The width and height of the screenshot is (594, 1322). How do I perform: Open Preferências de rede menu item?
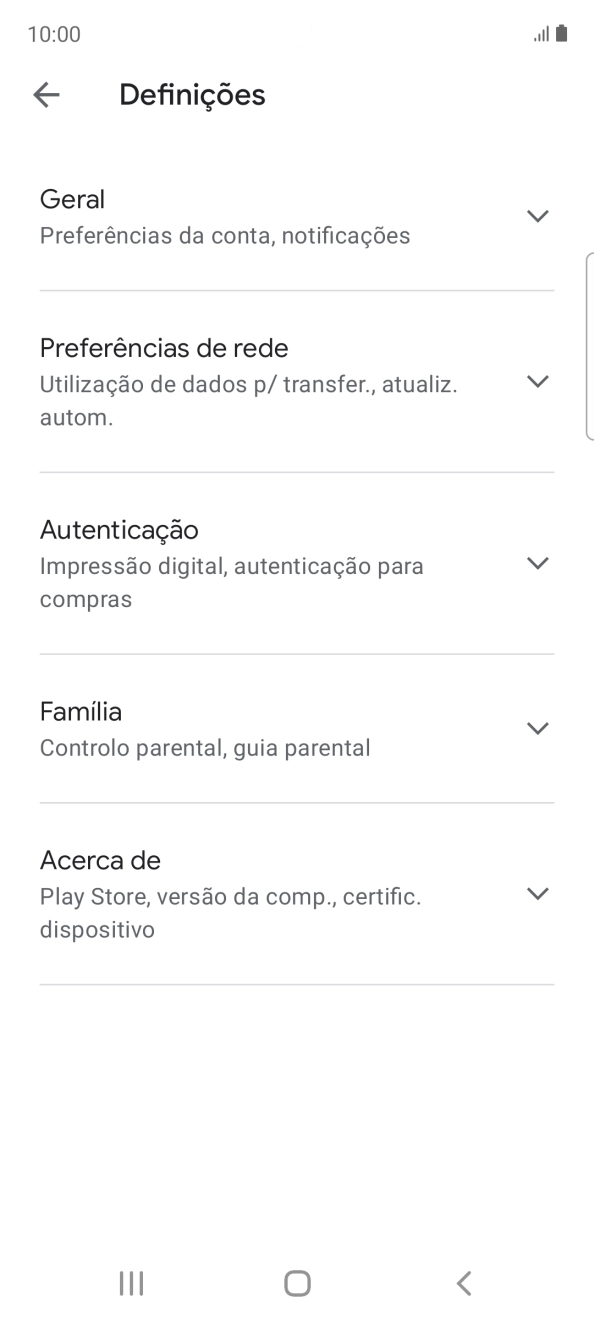click(x=248, y=382)
